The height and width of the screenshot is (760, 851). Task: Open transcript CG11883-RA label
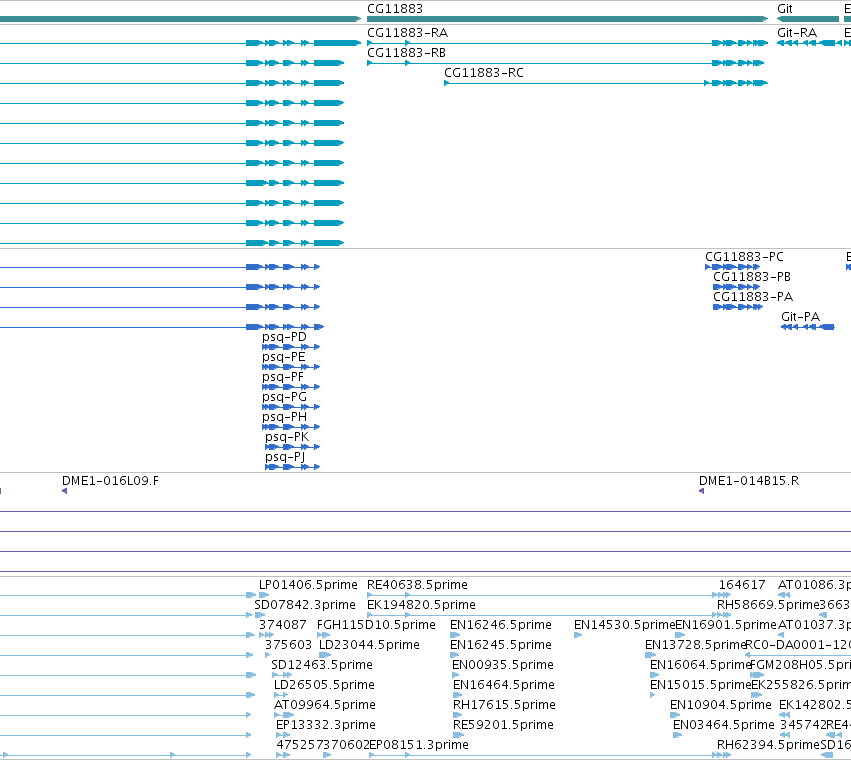pyautogui.click(x=408, y=33)
